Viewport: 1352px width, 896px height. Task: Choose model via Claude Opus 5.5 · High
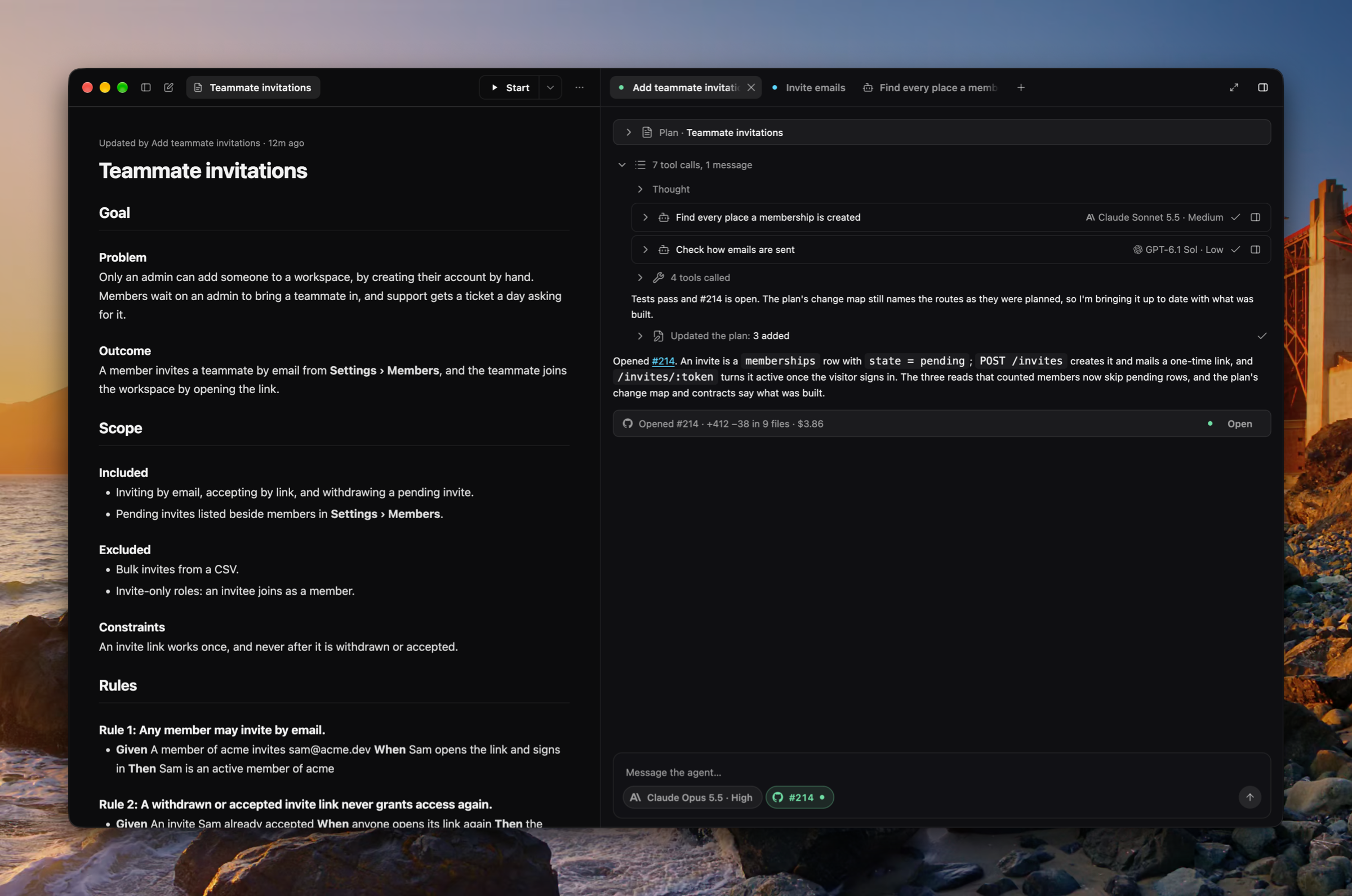pos(692,797)
